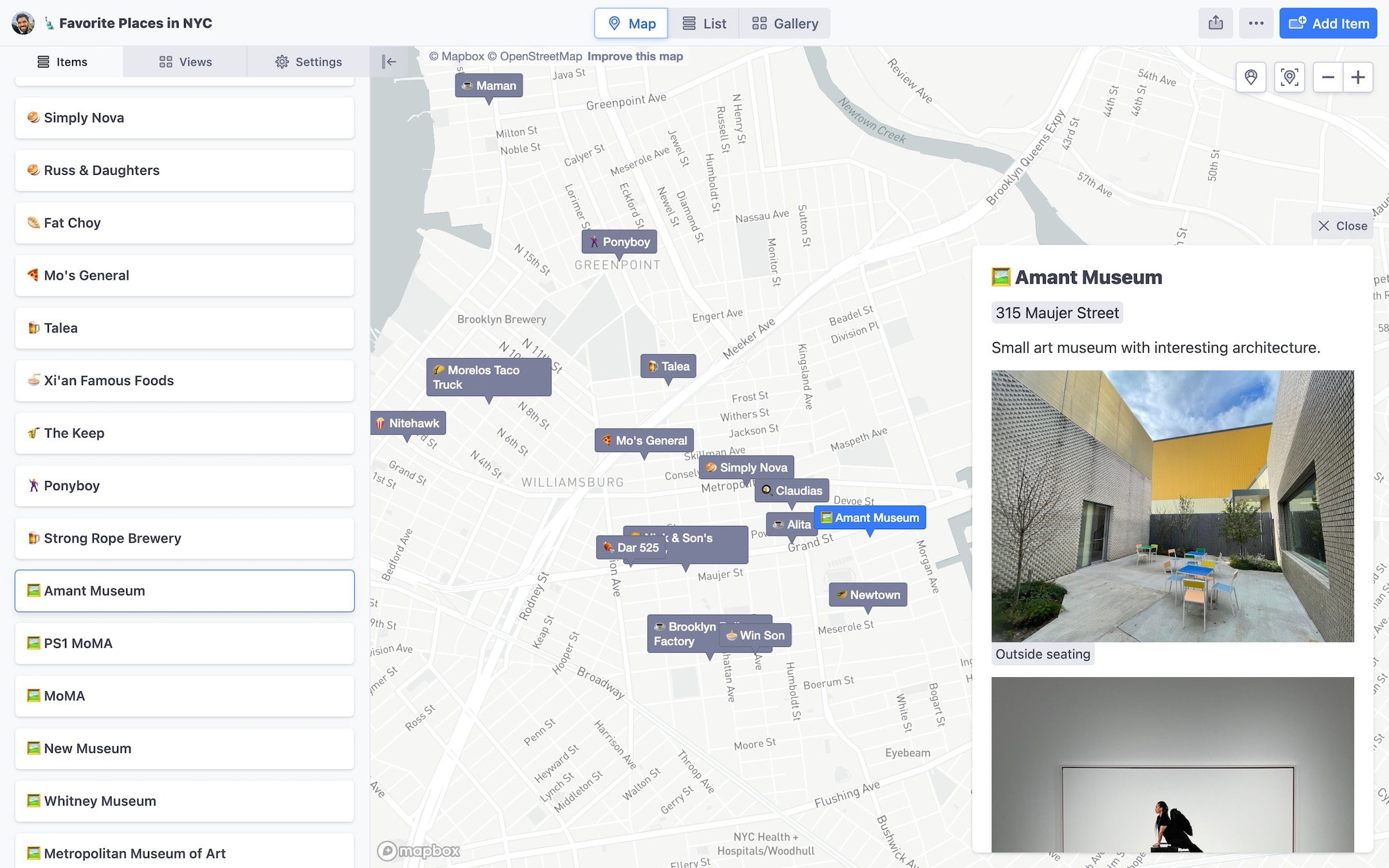The width and height of the screenshot is (1389, 868).
Task: Open the Settings sidebar tab
Action: [309, 62]
